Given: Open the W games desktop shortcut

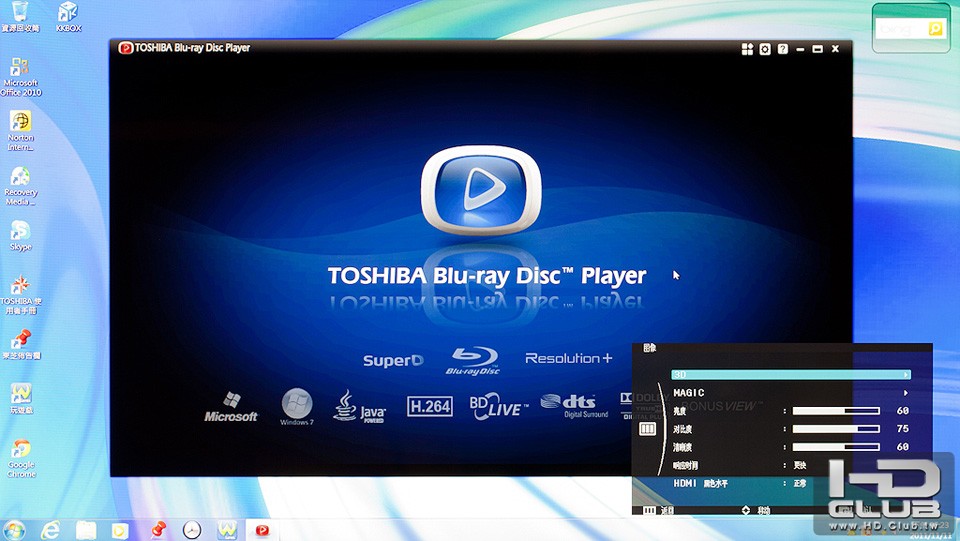Looking at the screenshot, I should click(21, 398).
